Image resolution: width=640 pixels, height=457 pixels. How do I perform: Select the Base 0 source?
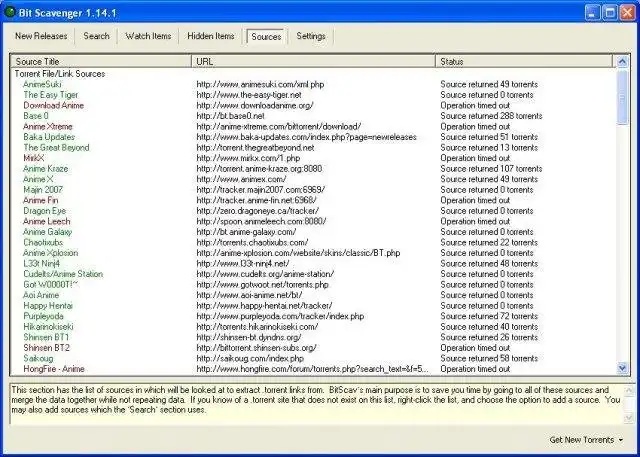coord(36,116)
